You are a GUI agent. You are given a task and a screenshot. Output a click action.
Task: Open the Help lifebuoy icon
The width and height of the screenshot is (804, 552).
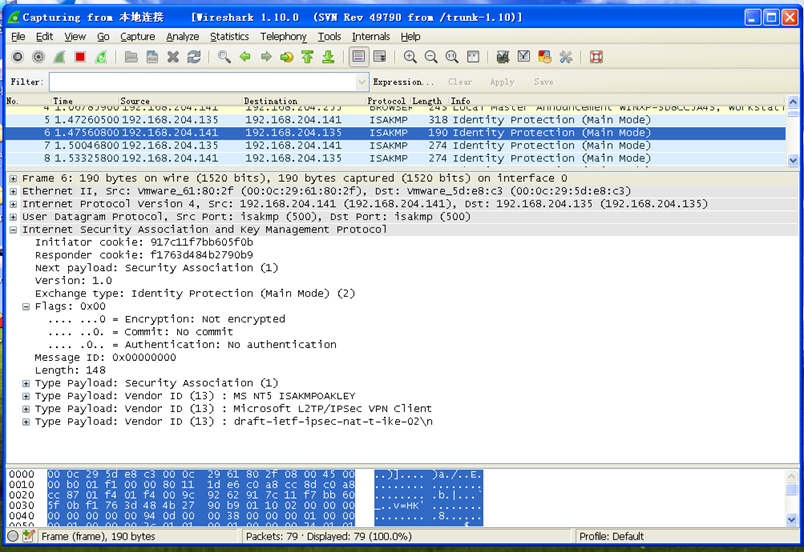click(x=596, y=57)
